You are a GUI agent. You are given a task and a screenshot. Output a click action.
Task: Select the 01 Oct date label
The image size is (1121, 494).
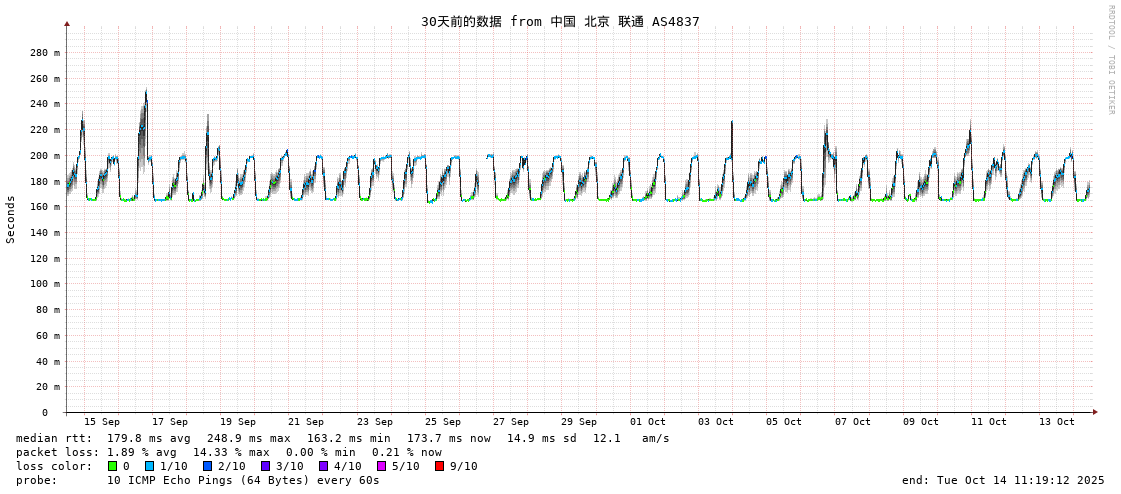647,422
